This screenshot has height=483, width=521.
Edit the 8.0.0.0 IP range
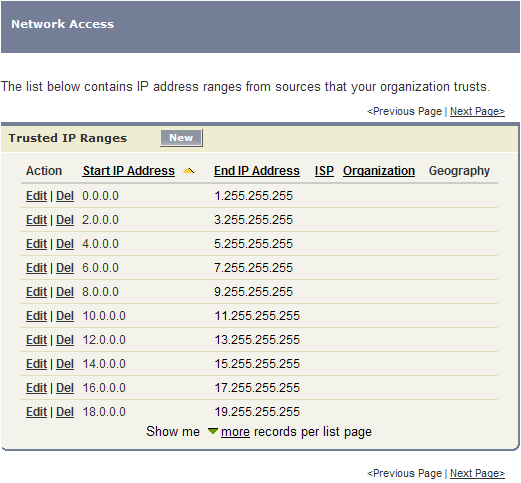(36, 292)
